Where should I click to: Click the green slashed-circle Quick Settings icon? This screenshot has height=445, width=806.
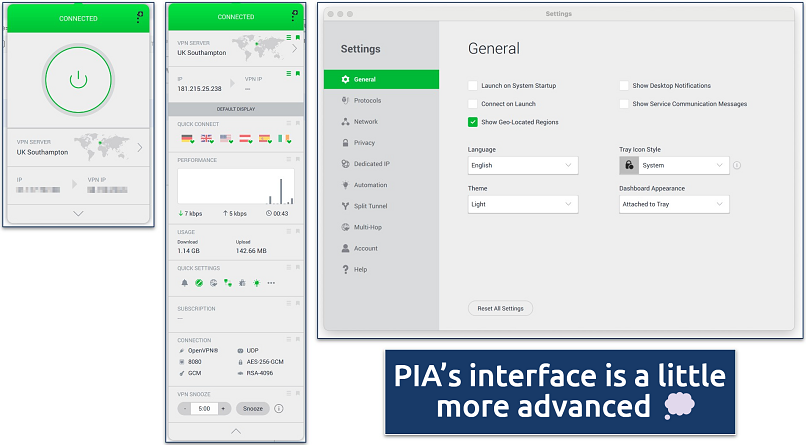[199, 283]
